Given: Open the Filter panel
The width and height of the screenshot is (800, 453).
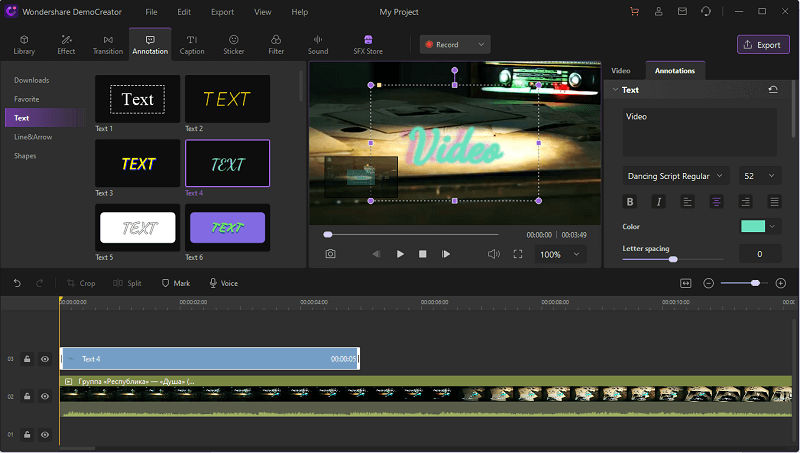Looking at the screenshot, I should click(x=276, y=45).
